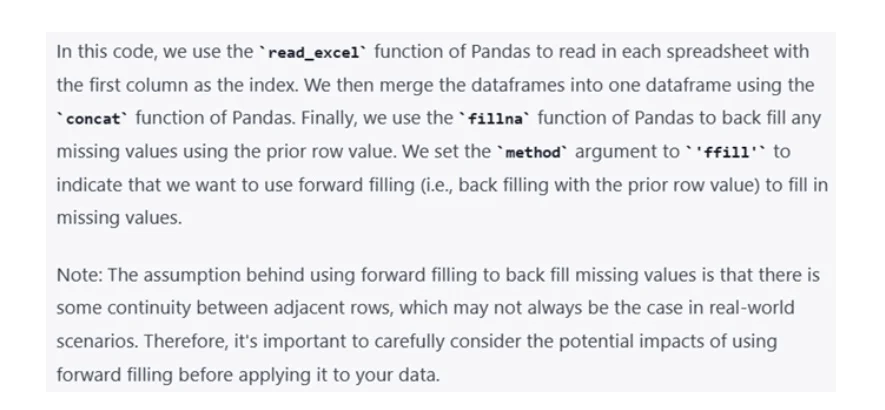This screenshot has width=885, height=410.
Task: Click the word "Note:" starting second paragraph
Action: pos(79,274)
